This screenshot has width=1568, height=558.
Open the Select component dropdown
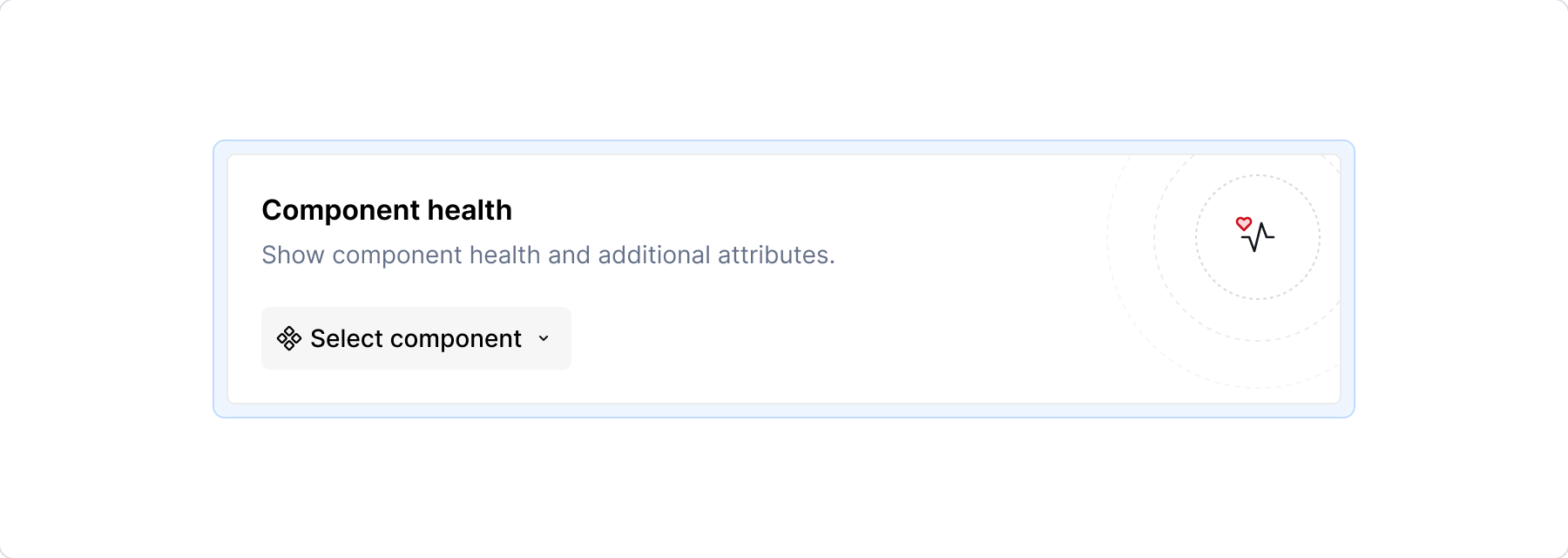coord(416,338)
